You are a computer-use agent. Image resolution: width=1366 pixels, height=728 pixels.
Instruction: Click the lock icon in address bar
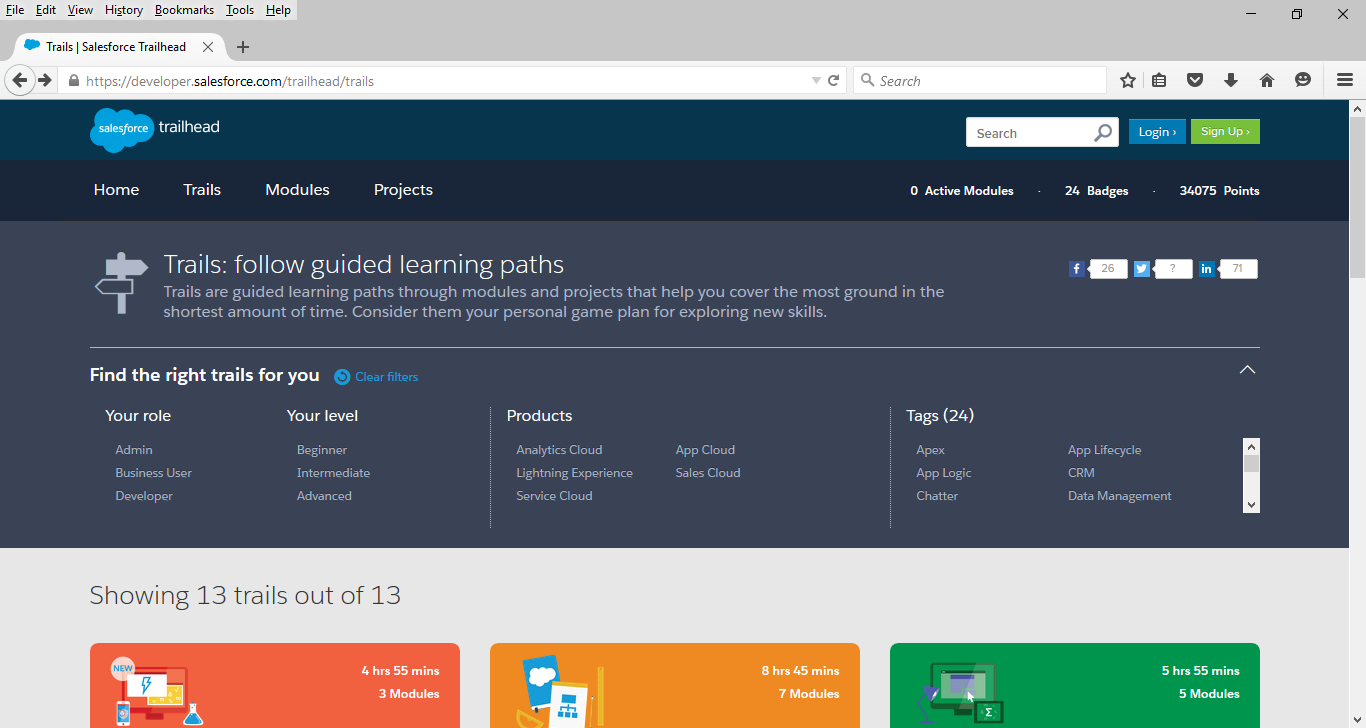click(x=73, y=81)
